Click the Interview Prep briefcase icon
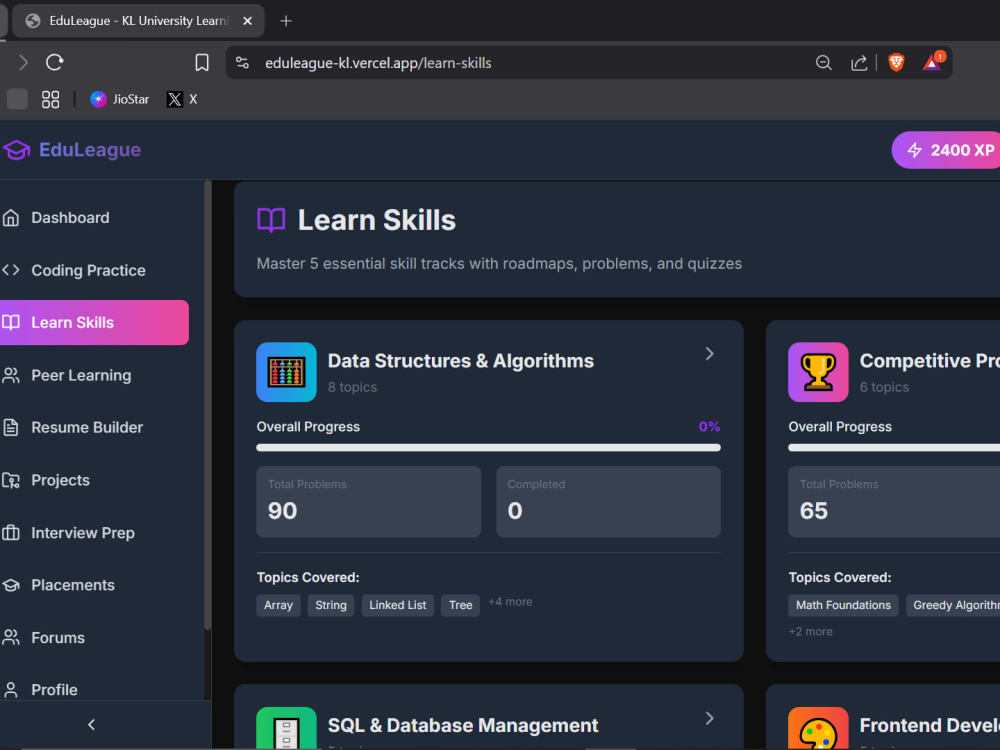Image resolution: width=1000 pixels, height=750 pixels. coord(11,533)
